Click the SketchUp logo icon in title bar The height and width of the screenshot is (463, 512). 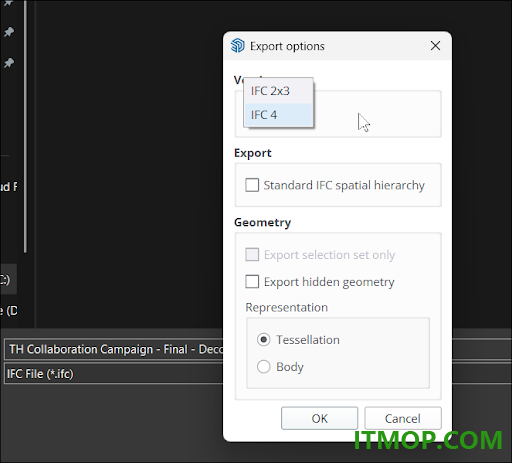(x=238, y=46)
